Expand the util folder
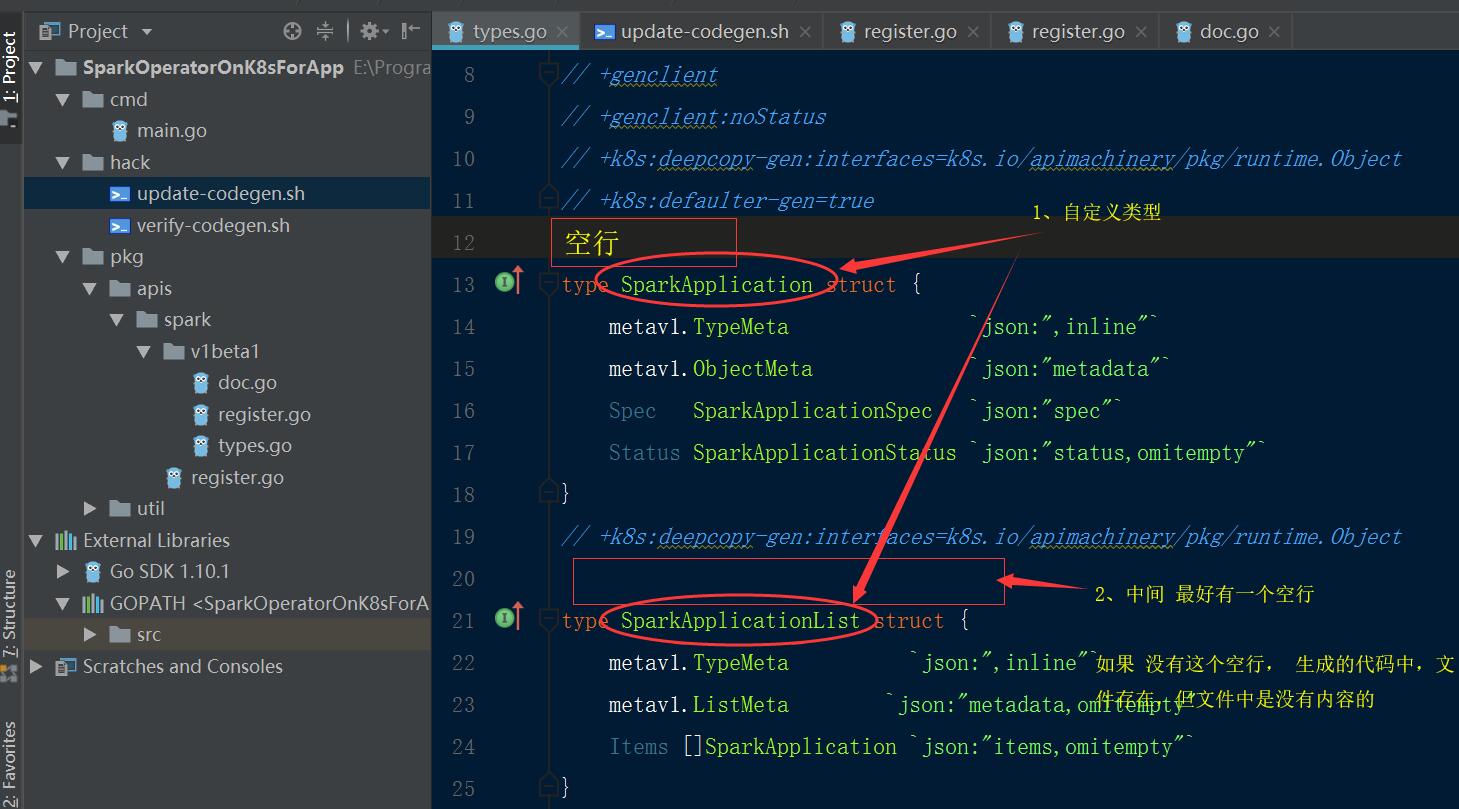Screen dimensions: 1459x809 [91, 509]
